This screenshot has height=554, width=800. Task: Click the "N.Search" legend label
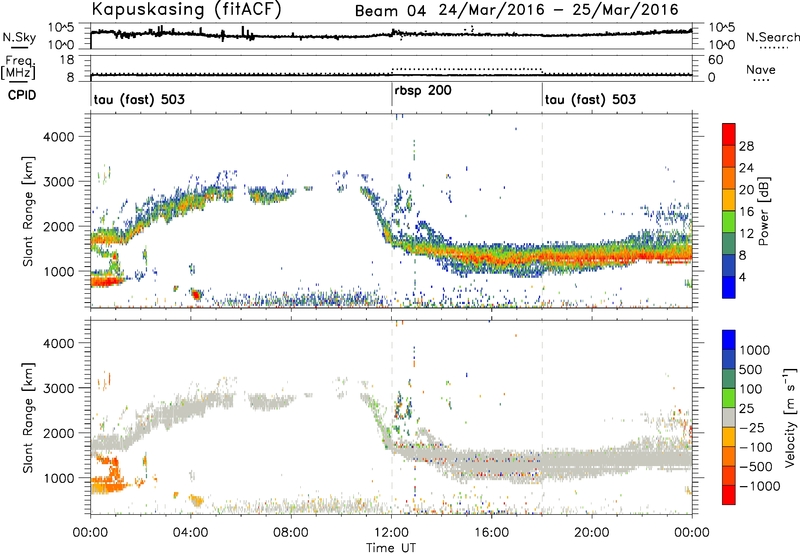772,37
